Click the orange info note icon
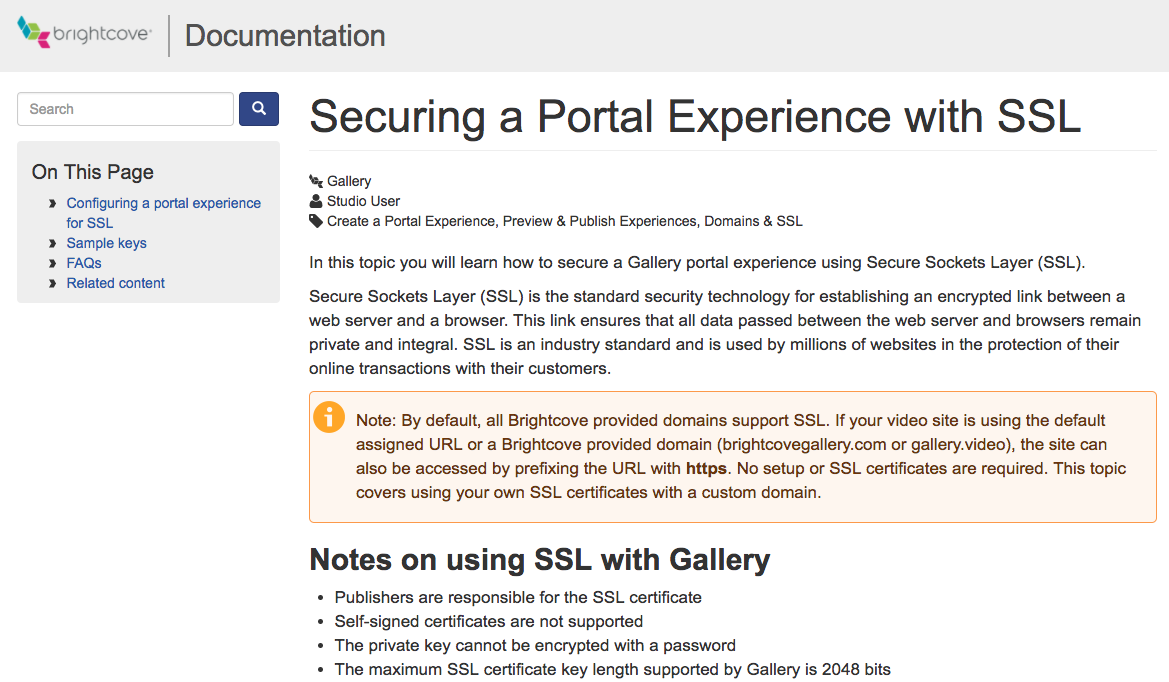Image resolution: width=1169 pixels, height=682 pixels. point(329,417)
